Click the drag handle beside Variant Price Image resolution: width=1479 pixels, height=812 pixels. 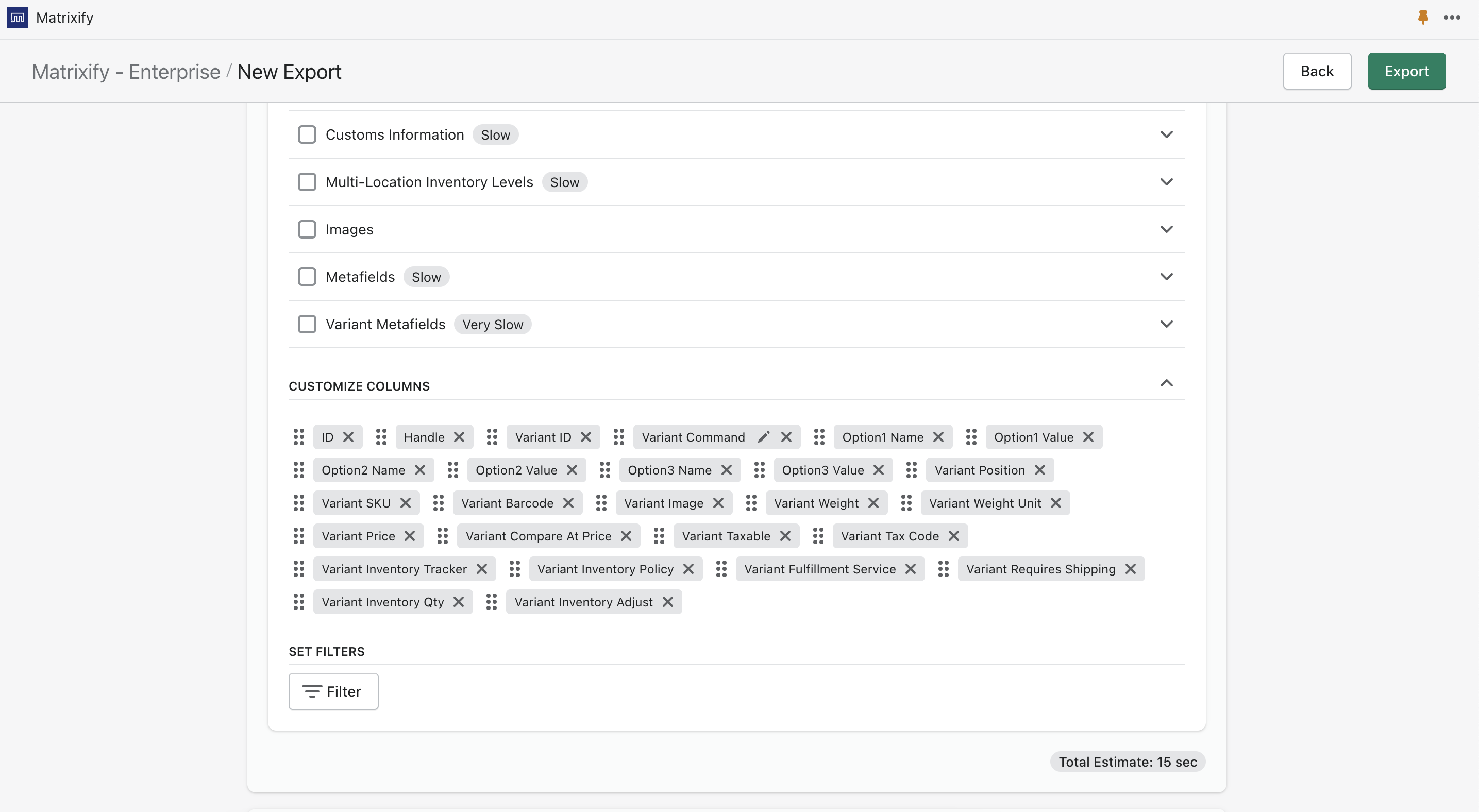click(x=298, y=536)
